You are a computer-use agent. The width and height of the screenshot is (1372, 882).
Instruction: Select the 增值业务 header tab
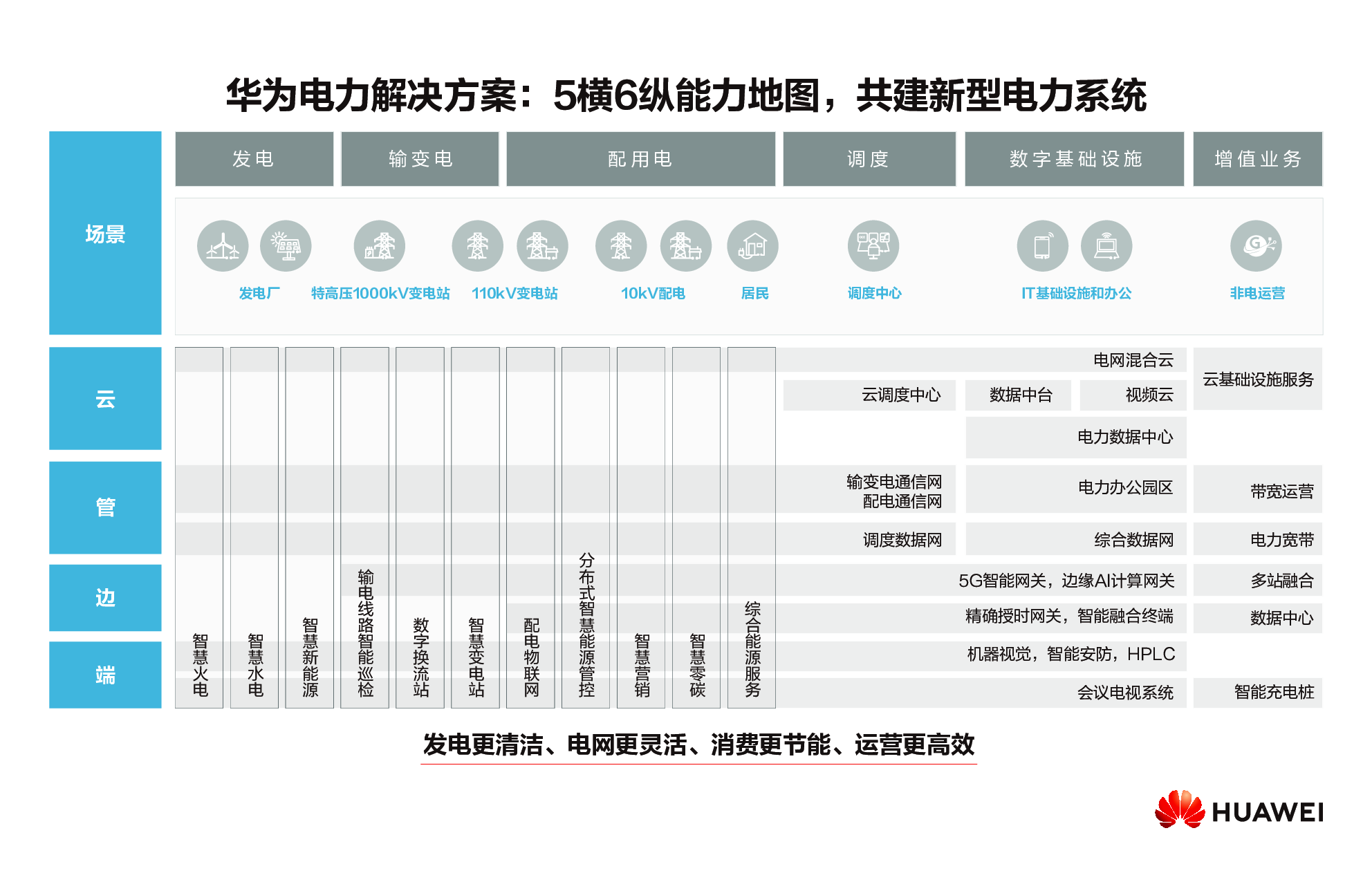1257,159
